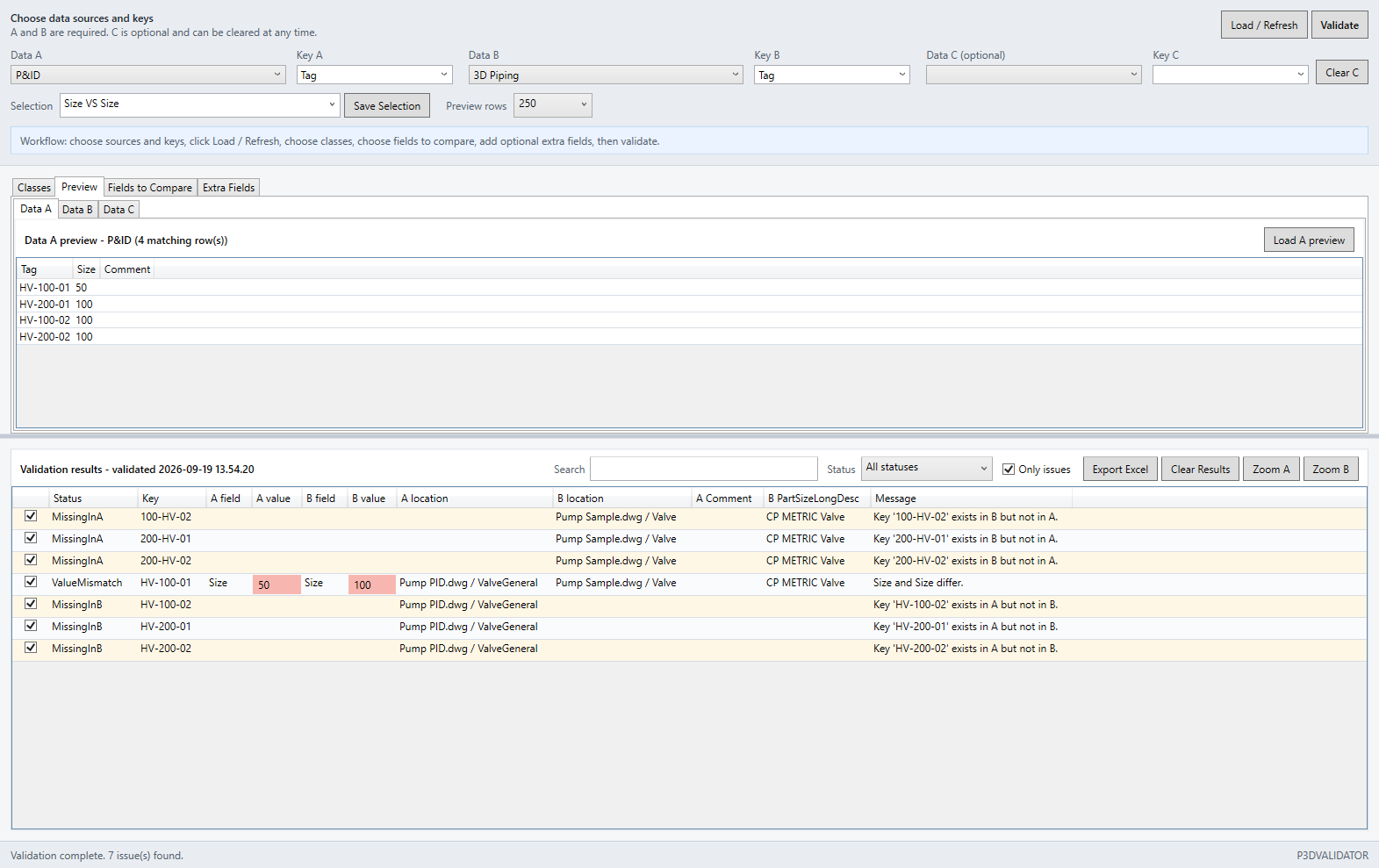This screenshot has height=868, width=1379.
Task: Click the Zoom A button
Action: (1271, 470)
